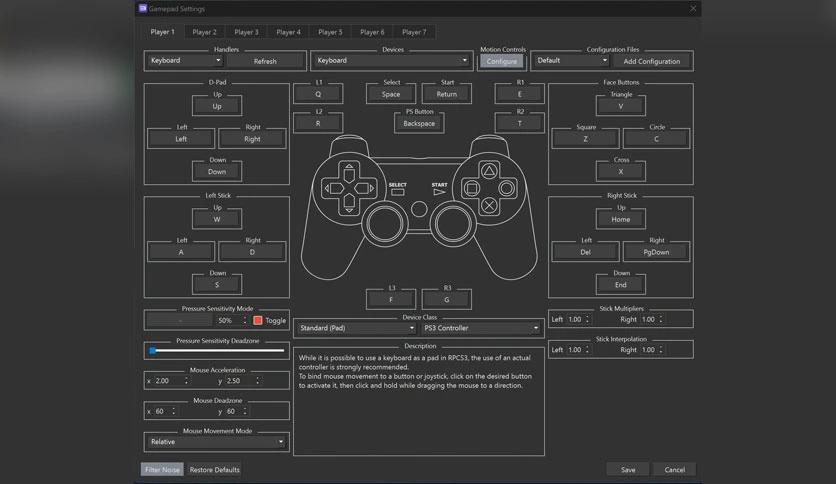The width and height of the screenshot is (836, 484).
Task: Open the Devices dropdown set to Keyboard
Action: coord(392,60)
